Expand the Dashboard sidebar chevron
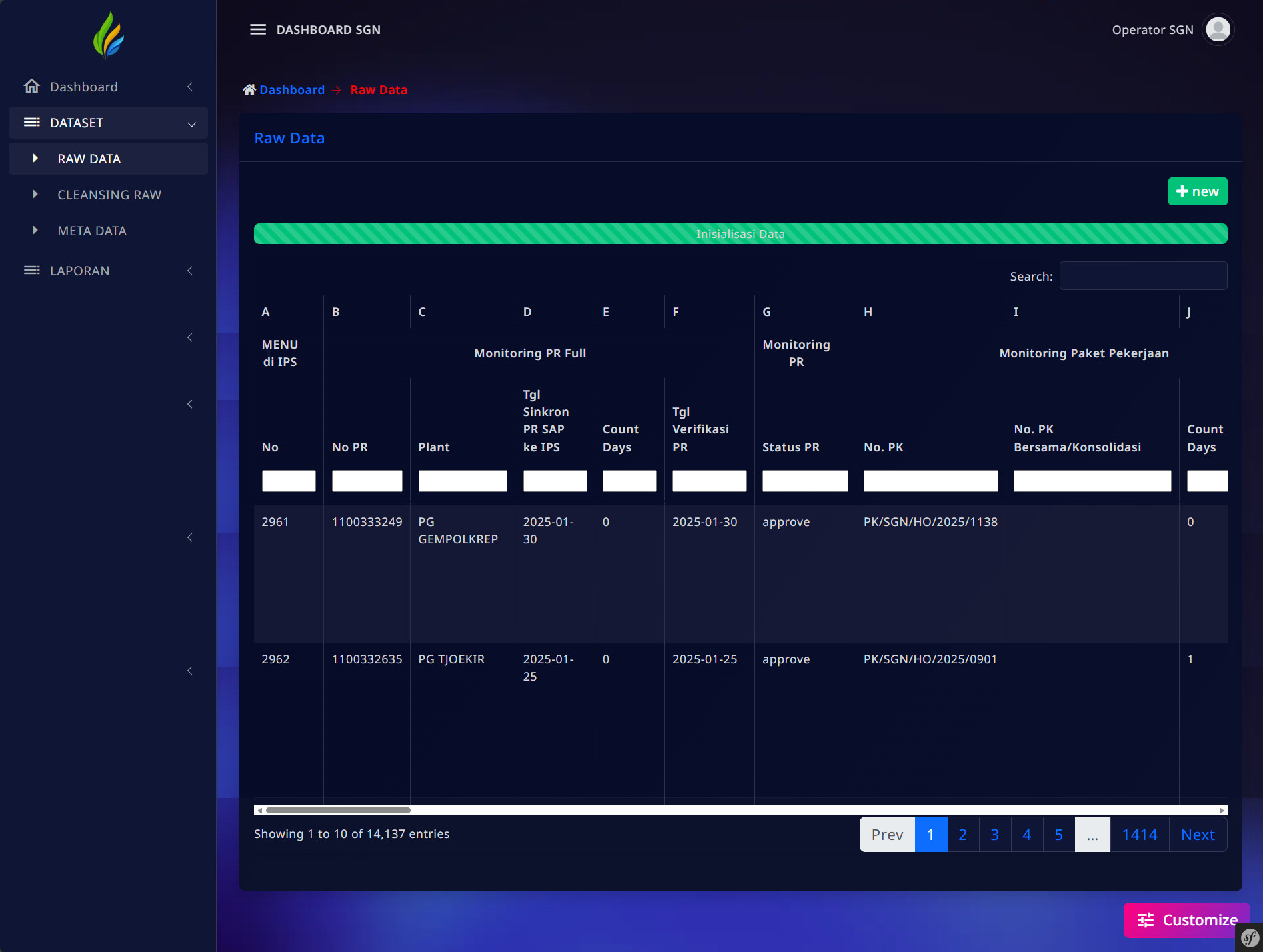Screen dimensions: 1263x952 click(190, 87)
